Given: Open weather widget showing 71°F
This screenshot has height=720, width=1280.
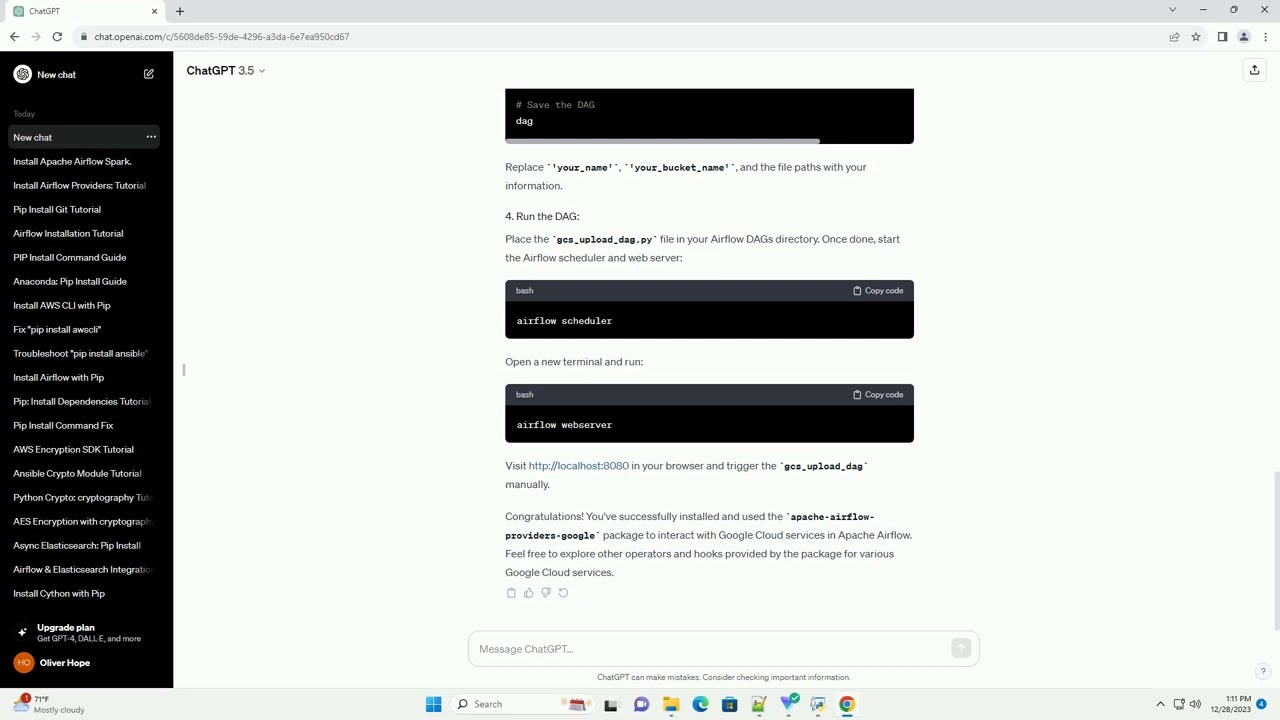Looking at the screenshot, I should (x=50, y=704).
